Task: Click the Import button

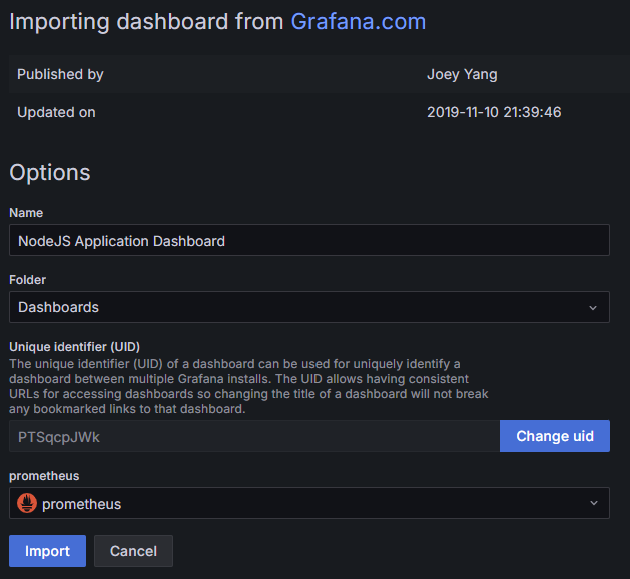Action: (x=47, y=551)
